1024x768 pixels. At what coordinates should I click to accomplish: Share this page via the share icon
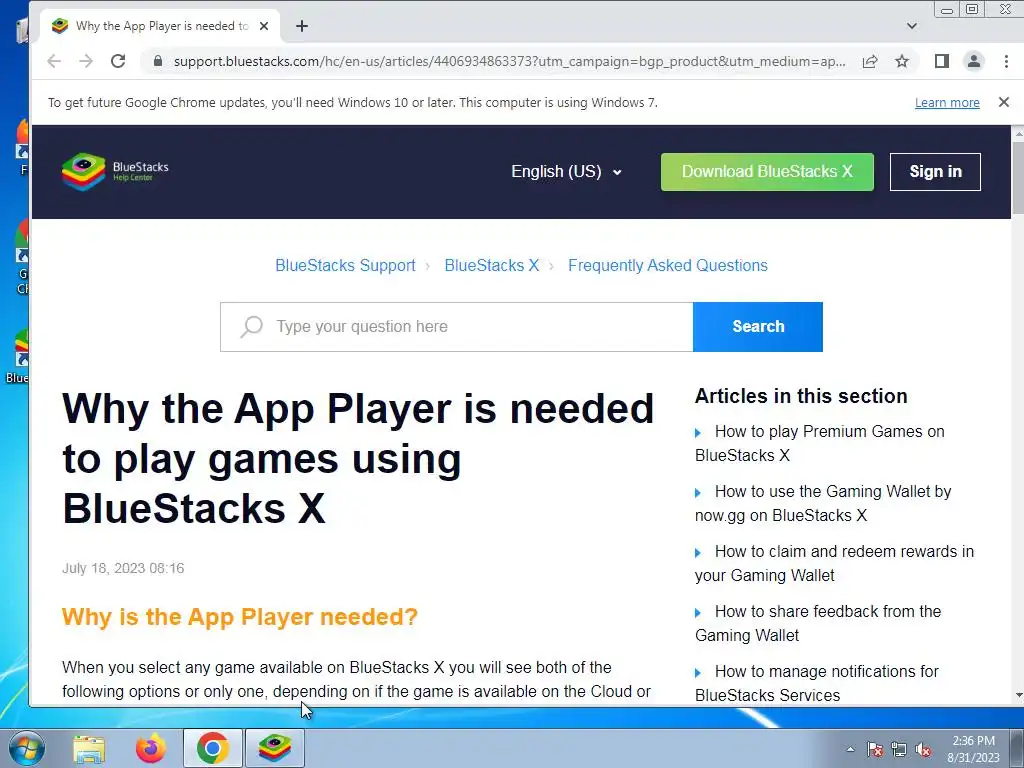click(x=870, y=61)
